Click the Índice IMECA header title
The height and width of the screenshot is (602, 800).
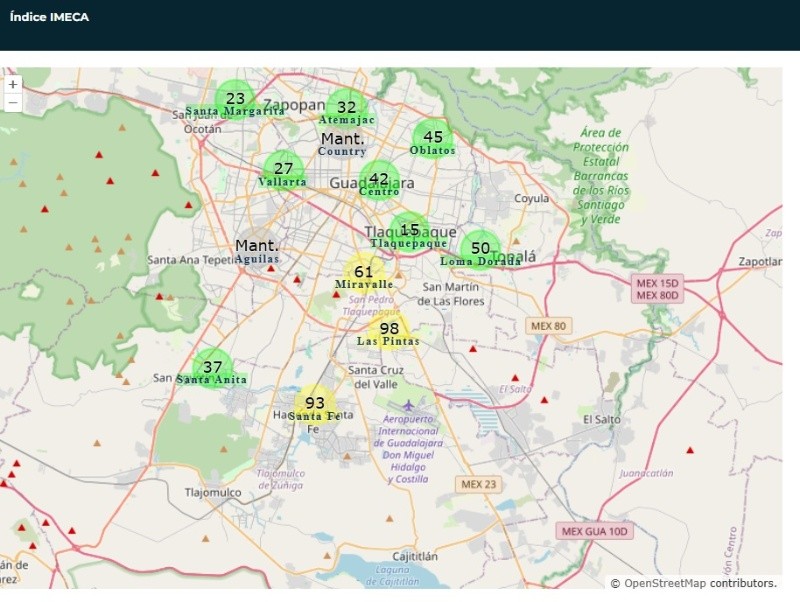[x=49, y=17]
